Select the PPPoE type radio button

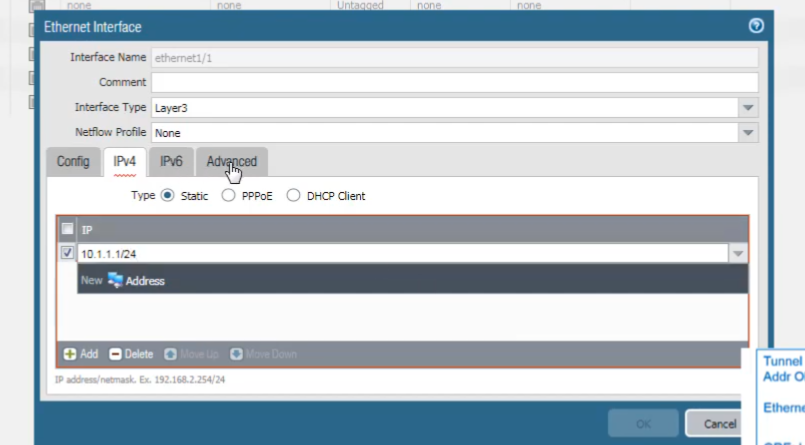point(228,196)
